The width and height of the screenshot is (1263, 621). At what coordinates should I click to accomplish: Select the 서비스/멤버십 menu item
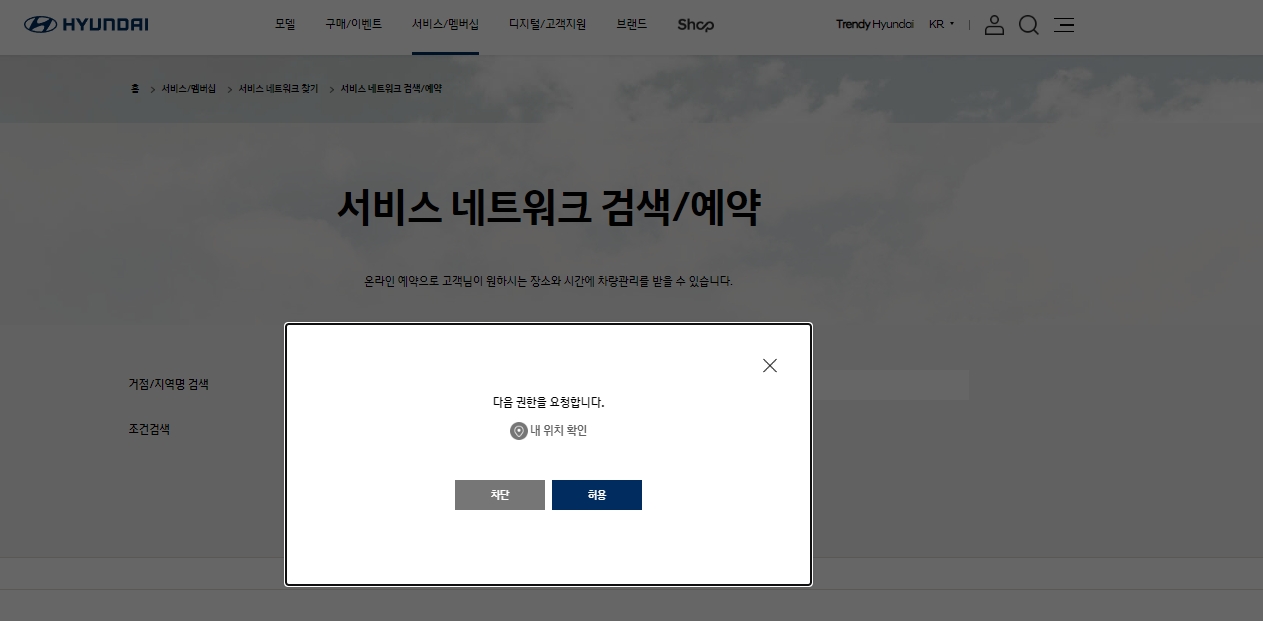tap(445, 24)
